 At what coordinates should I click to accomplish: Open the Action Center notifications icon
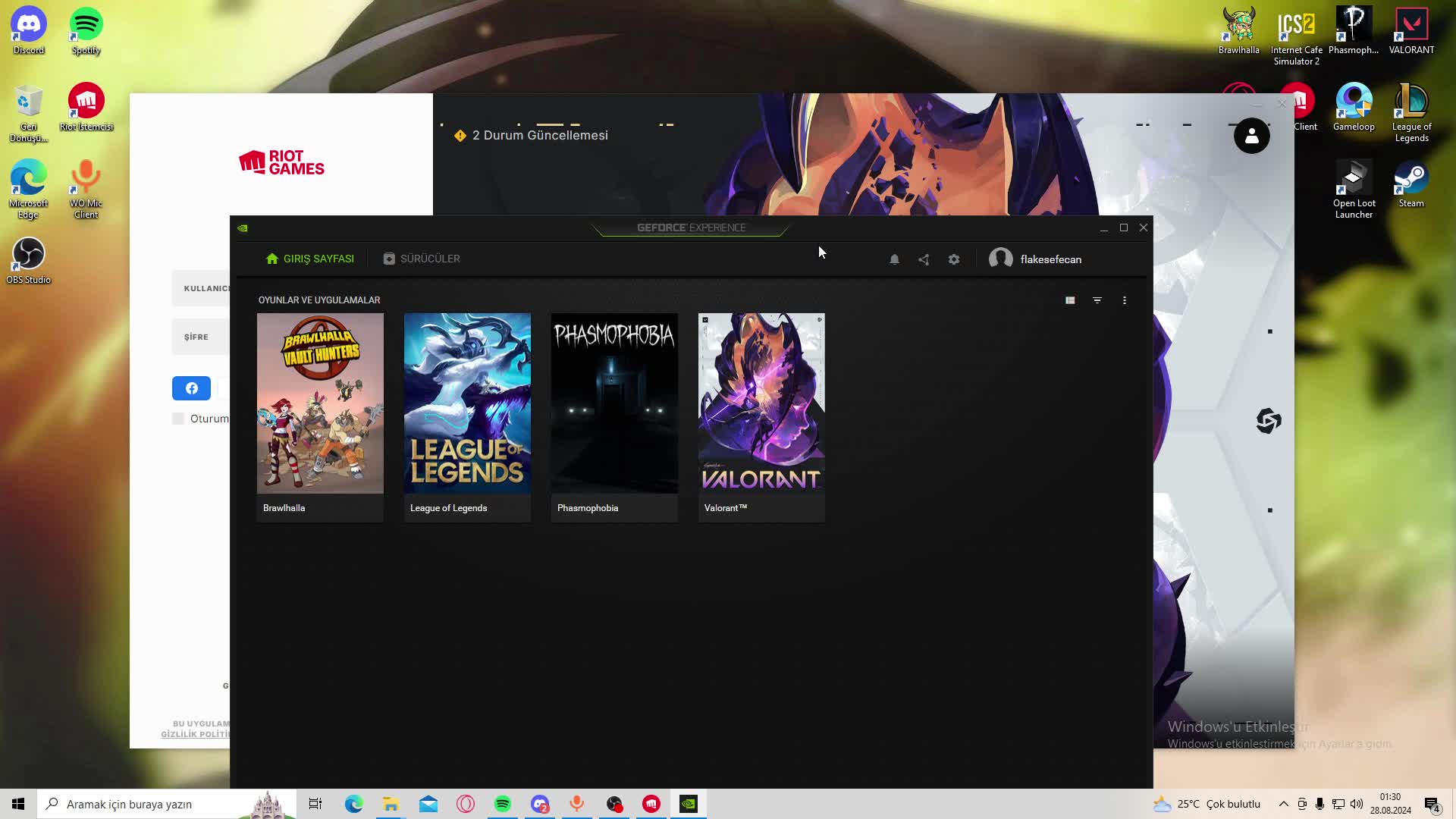click(x=1432, y=804)
